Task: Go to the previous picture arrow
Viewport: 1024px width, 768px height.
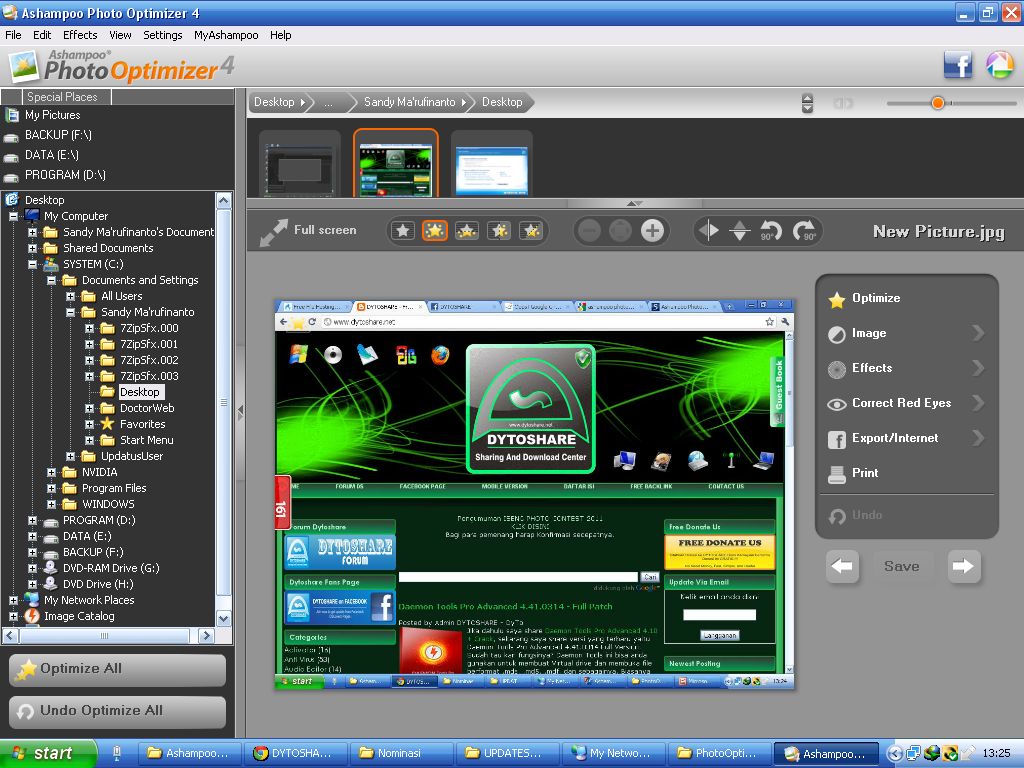Action: click(x=842, y=566)
